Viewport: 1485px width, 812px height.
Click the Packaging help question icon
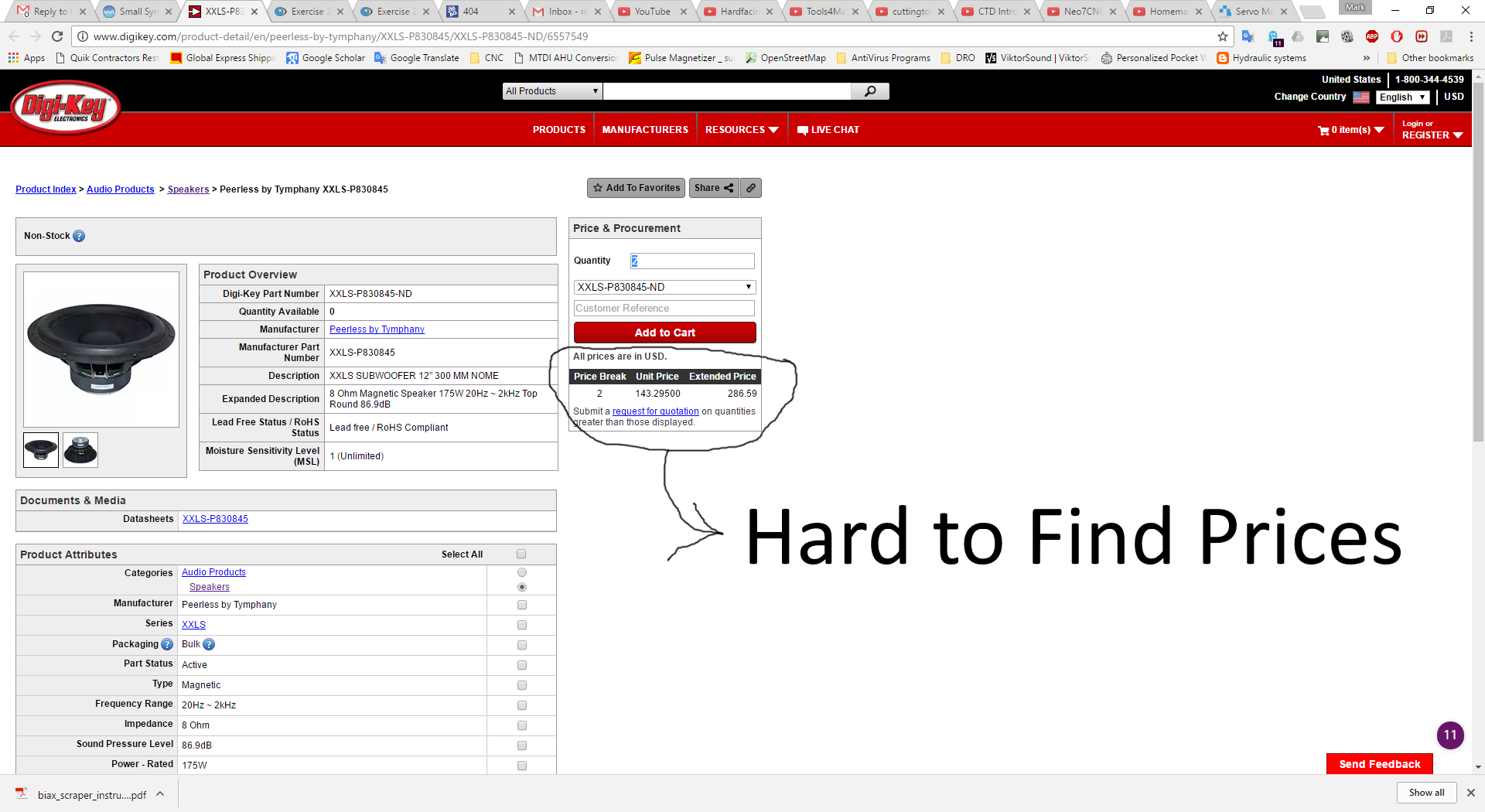(167, 644)
